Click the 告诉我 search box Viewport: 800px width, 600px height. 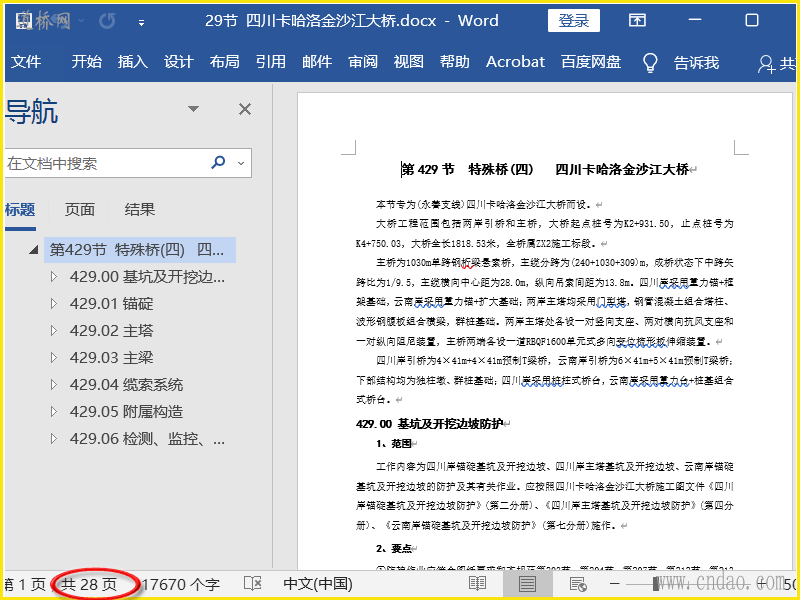tap(696, 63)
